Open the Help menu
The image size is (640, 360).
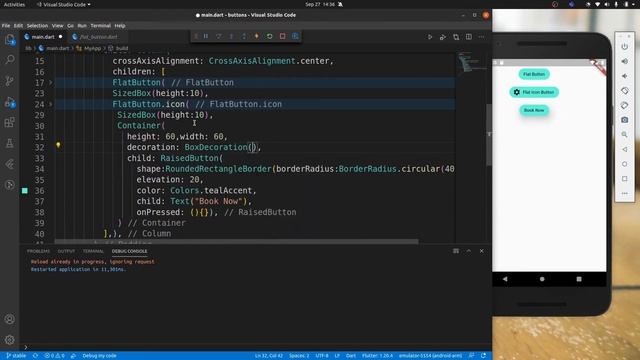pyautogui.click(x=120, y=26)
